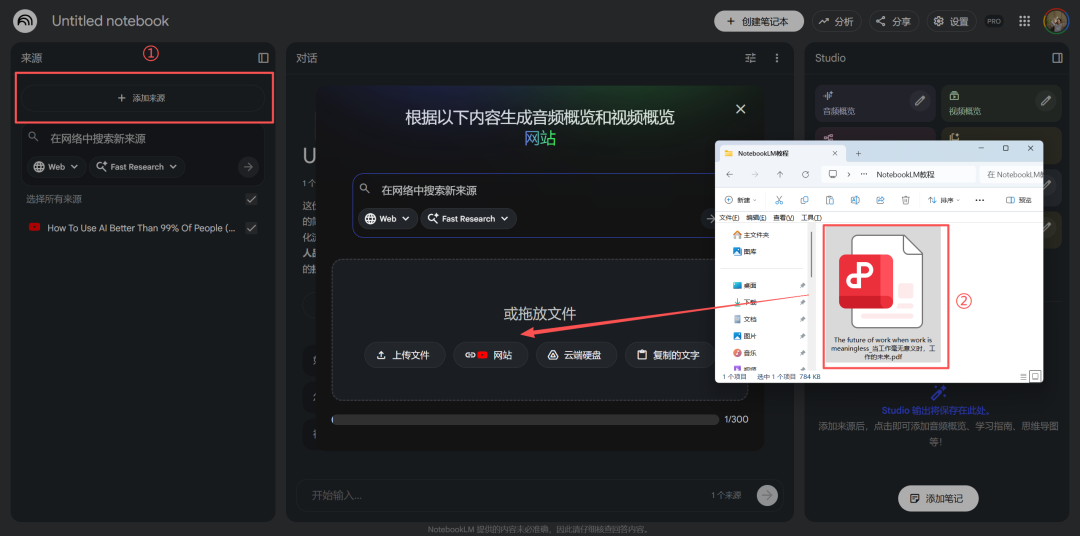Toggle 选择所有来源 checkbox
This screenshot has height=536, width=1080.
(x=251, y=199)
